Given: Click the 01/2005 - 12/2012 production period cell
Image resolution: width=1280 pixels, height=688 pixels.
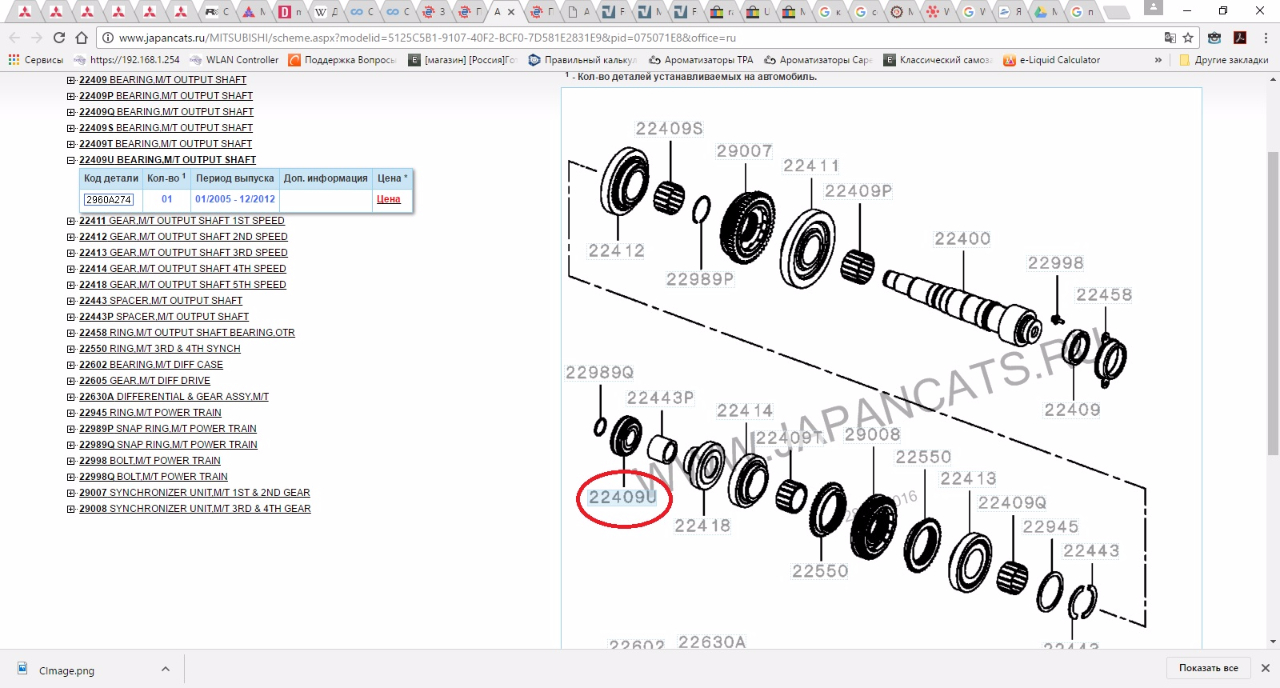Looking at the screenshot, I should click(235, 199).
